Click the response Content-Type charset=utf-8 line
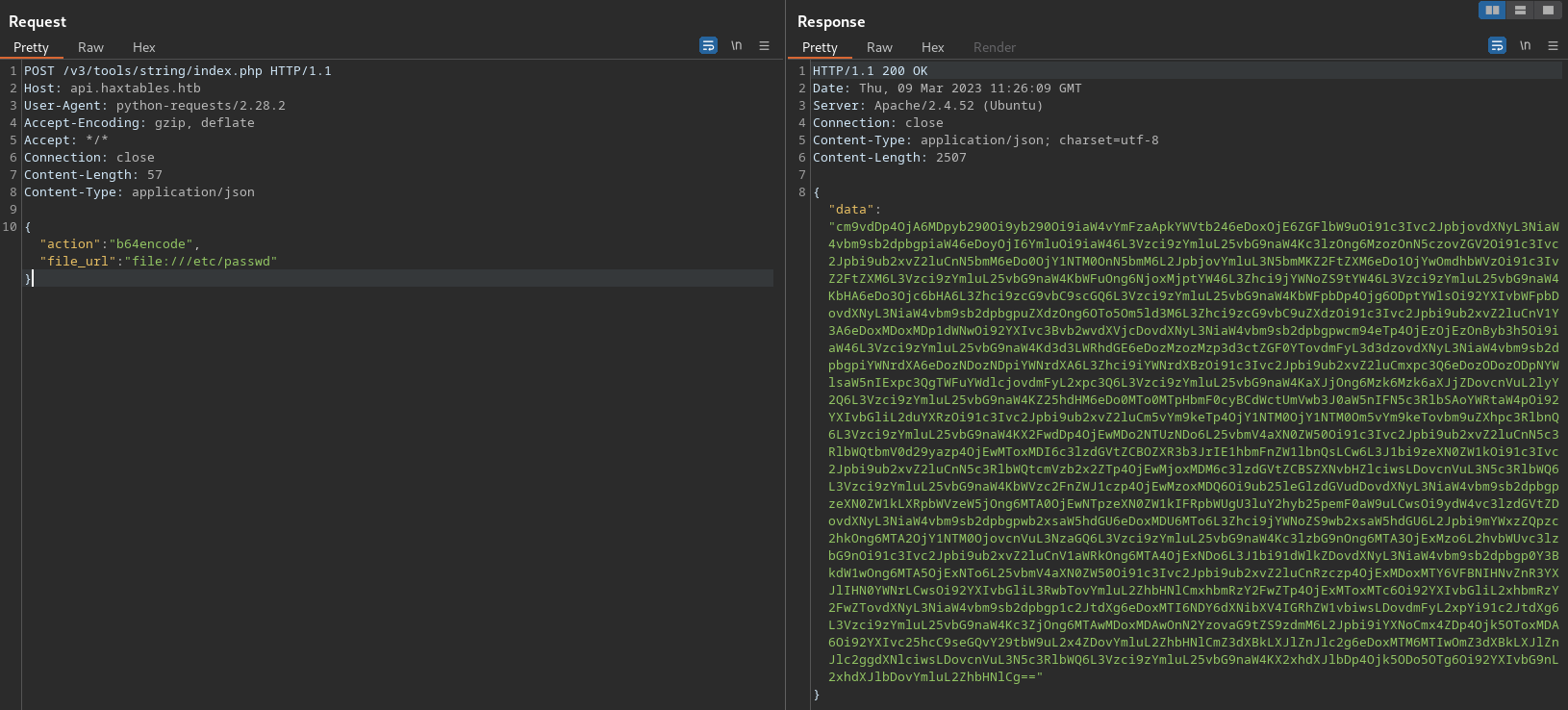The image size is (1568, 710). (985, 140)
